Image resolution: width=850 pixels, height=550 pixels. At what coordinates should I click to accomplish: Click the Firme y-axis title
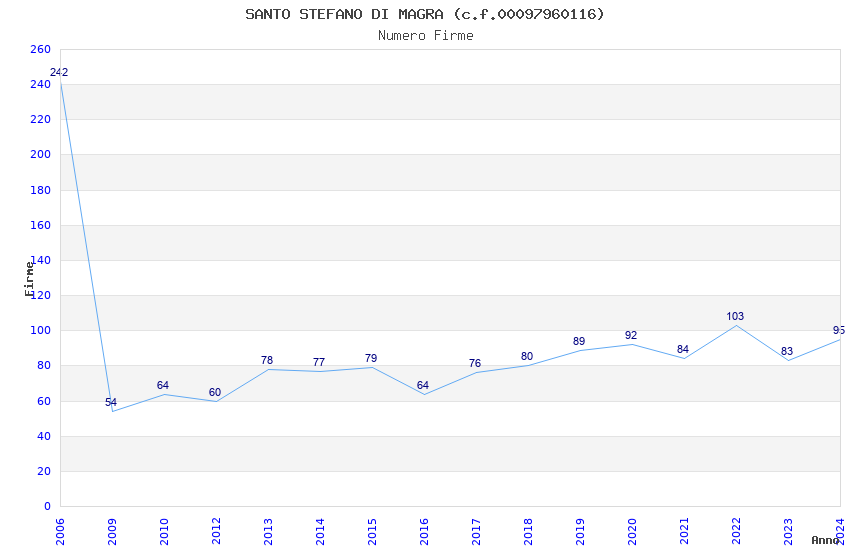29,279
